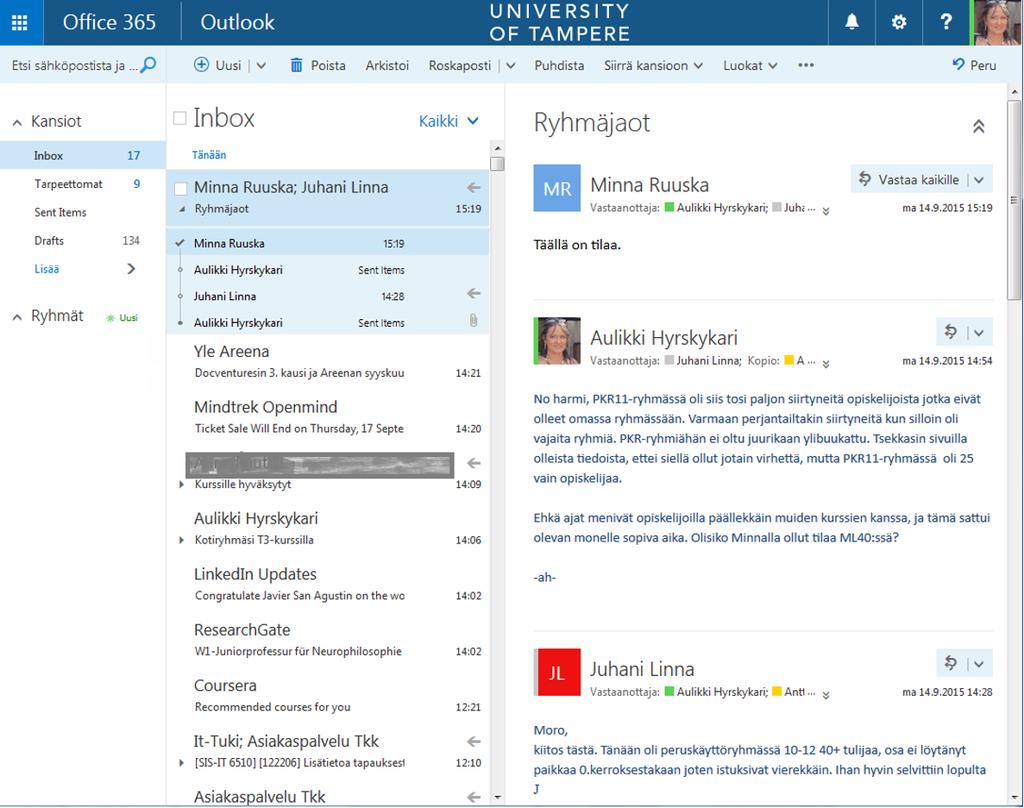
Task: Click the green Uusi star in Ryhmät
Action: click(110, 318)
